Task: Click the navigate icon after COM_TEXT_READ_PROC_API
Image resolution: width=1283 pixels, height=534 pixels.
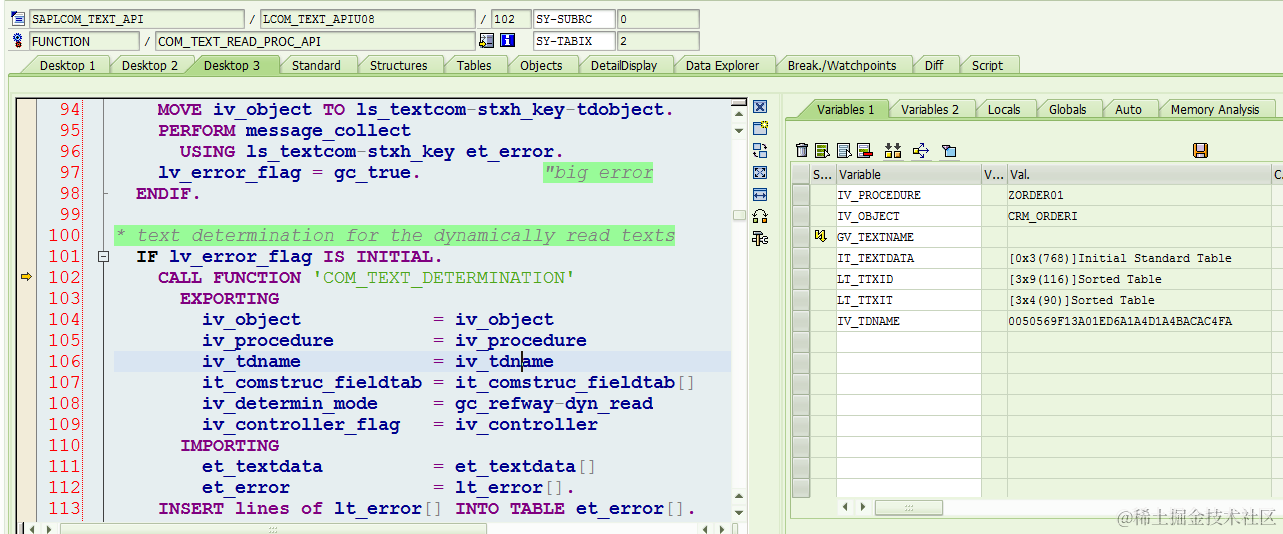Action: pyautogui.click(x=486, y=41)
